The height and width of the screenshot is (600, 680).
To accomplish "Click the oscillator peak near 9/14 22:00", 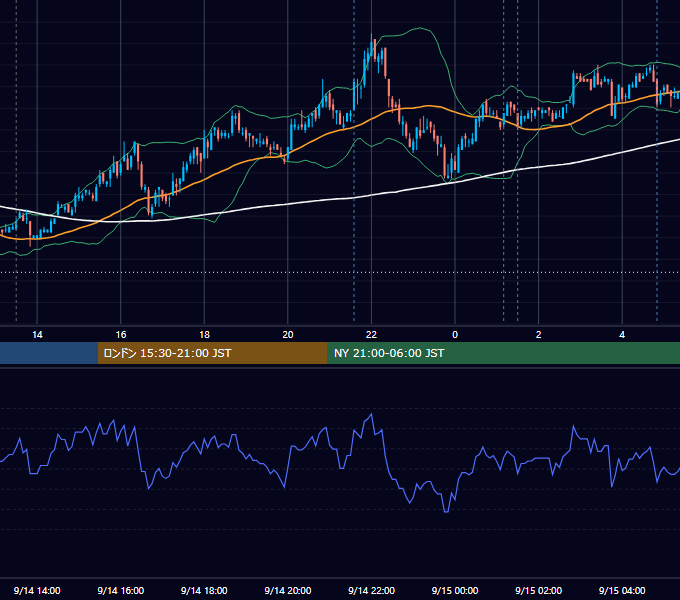I will (371, 415).
